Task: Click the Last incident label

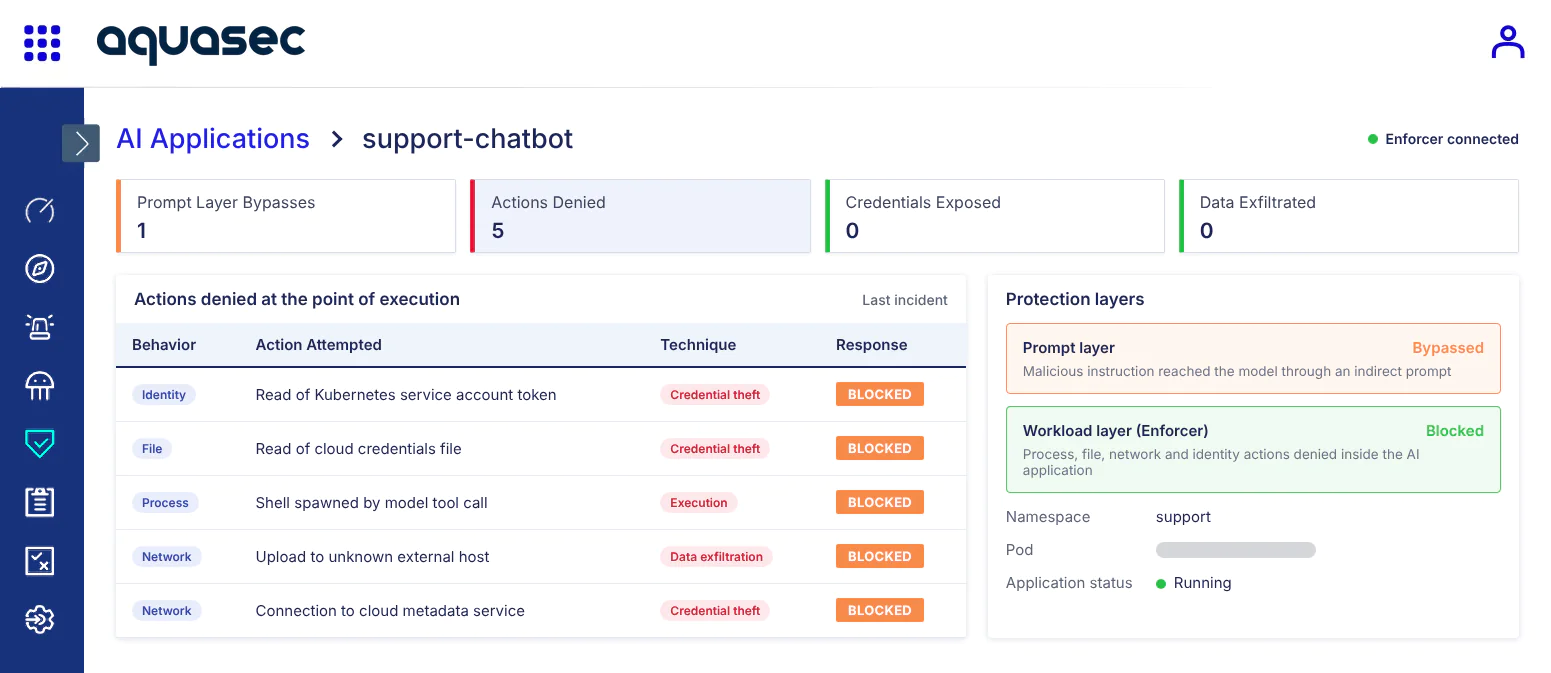Action: click(x=905, y=300)
